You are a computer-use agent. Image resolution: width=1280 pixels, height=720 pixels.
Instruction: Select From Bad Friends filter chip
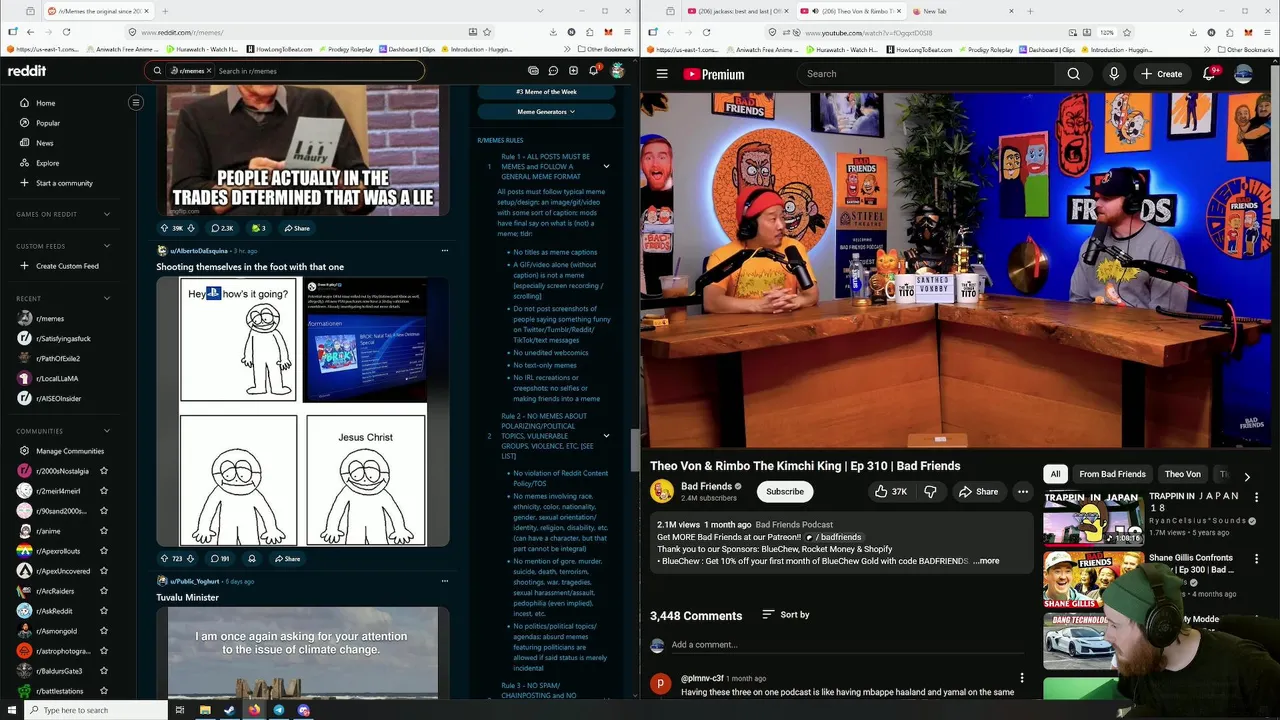1112,474
